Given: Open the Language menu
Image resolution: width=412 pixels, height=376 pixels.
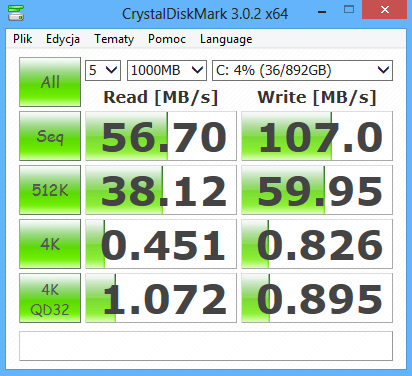Looking at the screenshot, I should coord(226,39).
